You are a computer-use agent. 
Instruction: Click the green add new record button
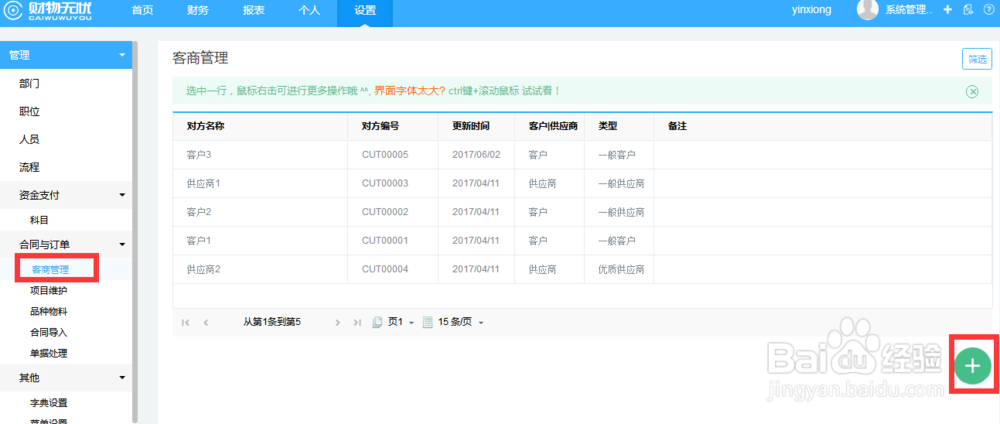click(973, 365)
